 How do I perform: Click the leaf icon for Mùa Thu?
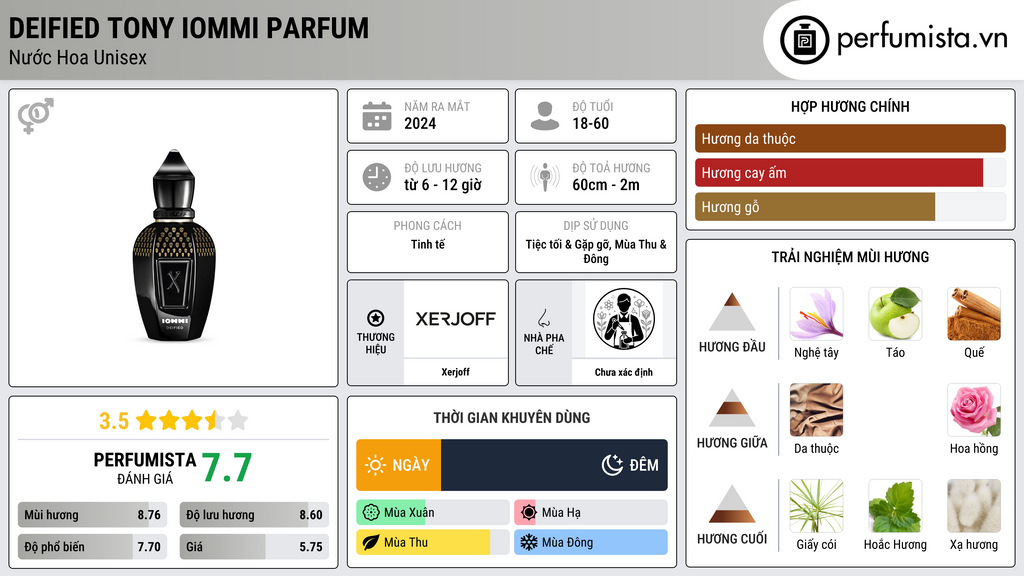[x=371, y=542]
